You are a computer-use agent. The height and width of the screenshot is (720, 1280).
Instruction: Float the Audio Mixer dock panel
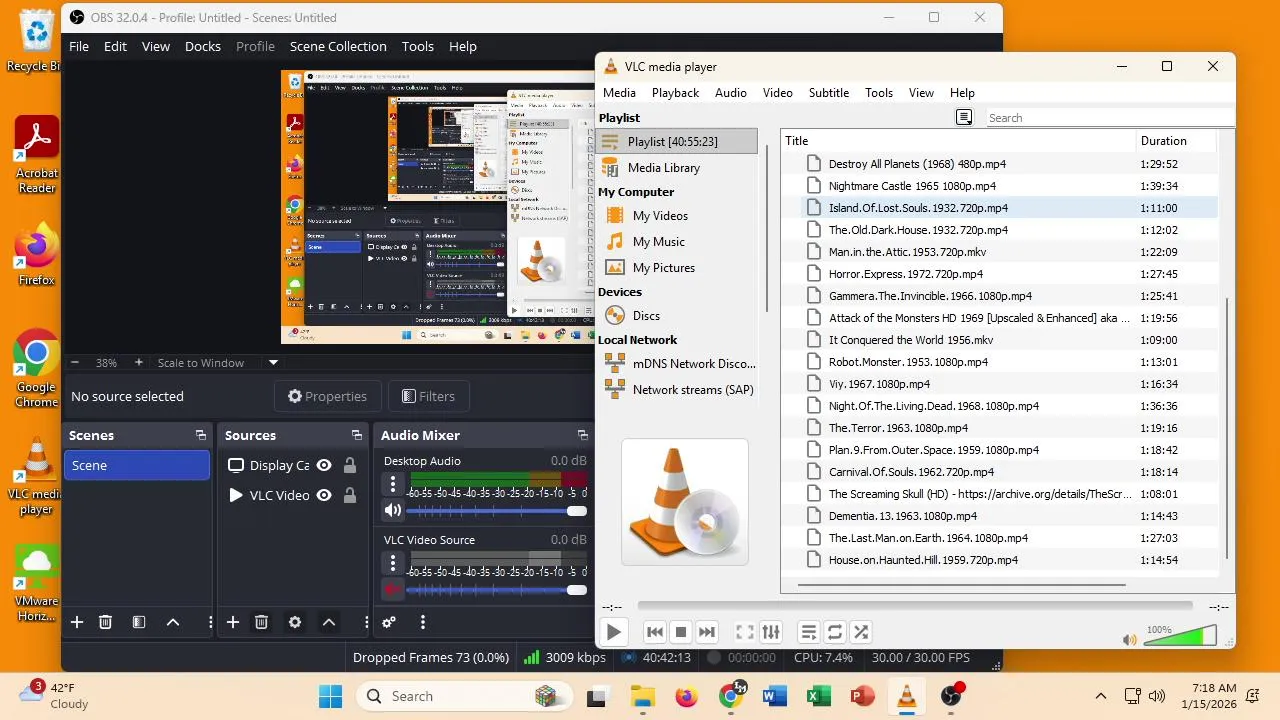(583, 435)
